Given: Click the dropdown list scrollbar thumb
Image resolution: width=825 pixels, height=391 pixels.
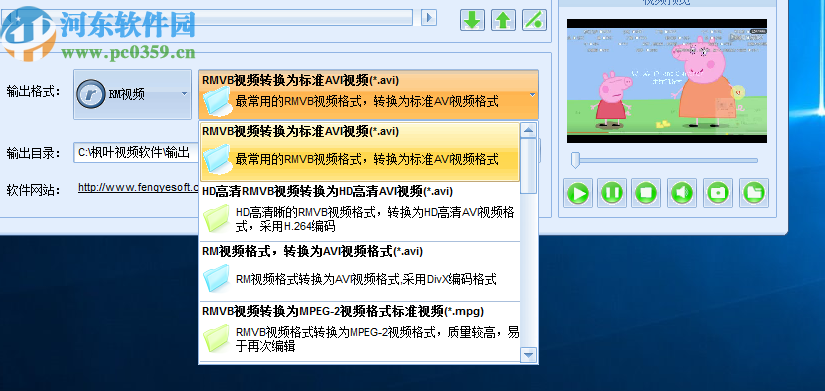Looking at the screenshot, I should pos(528,166).
